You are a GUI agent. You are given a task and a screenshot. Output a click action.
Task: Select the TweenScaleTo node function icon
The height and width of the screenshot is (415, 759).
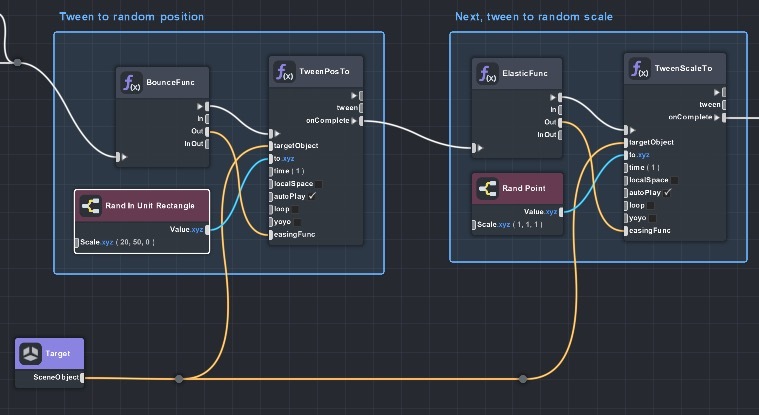coord(639,69)
